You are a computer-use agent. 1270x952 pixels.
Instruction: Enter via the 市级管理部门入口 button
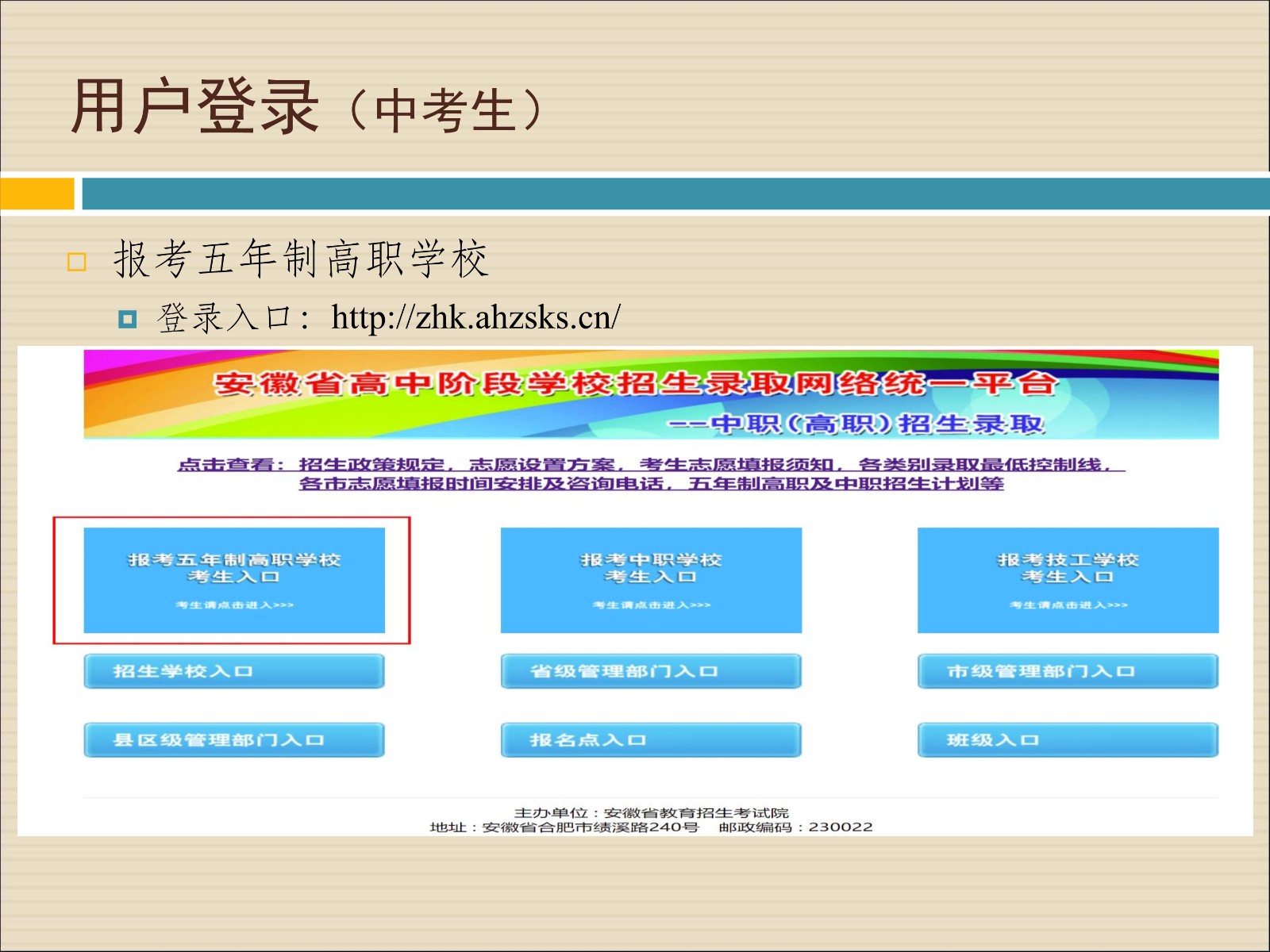(1068, 671)
